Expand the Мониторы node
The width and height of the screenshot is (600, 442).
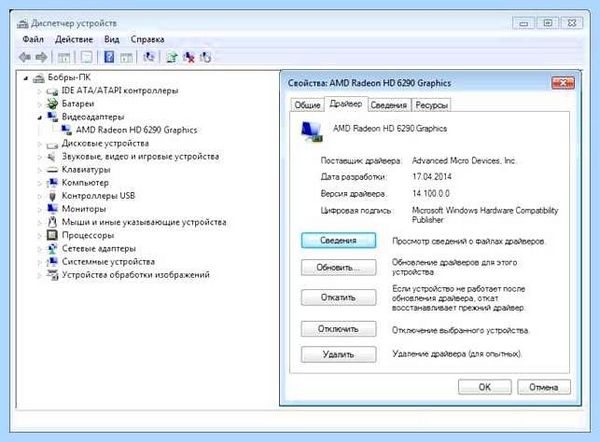tap(39, 209)
